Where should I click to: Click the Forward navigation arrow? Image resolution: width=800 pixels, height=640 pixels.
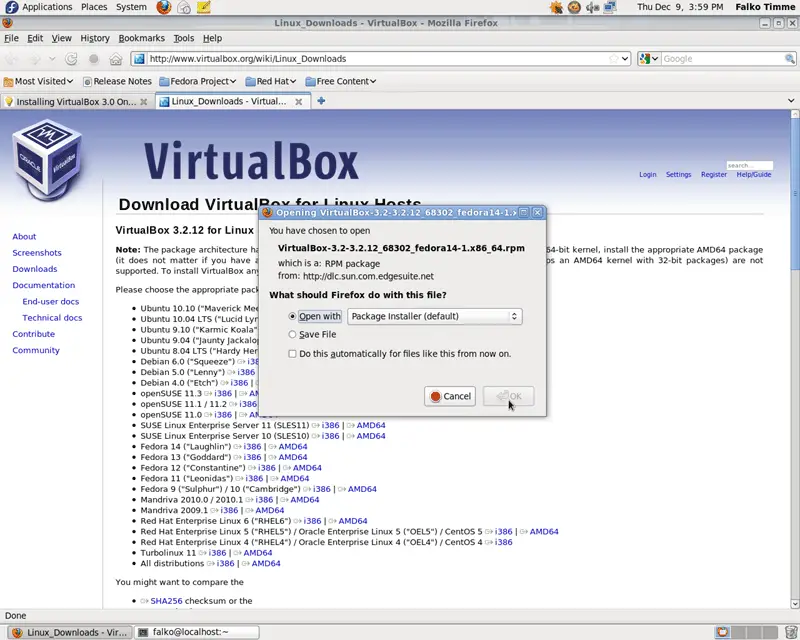35,59
